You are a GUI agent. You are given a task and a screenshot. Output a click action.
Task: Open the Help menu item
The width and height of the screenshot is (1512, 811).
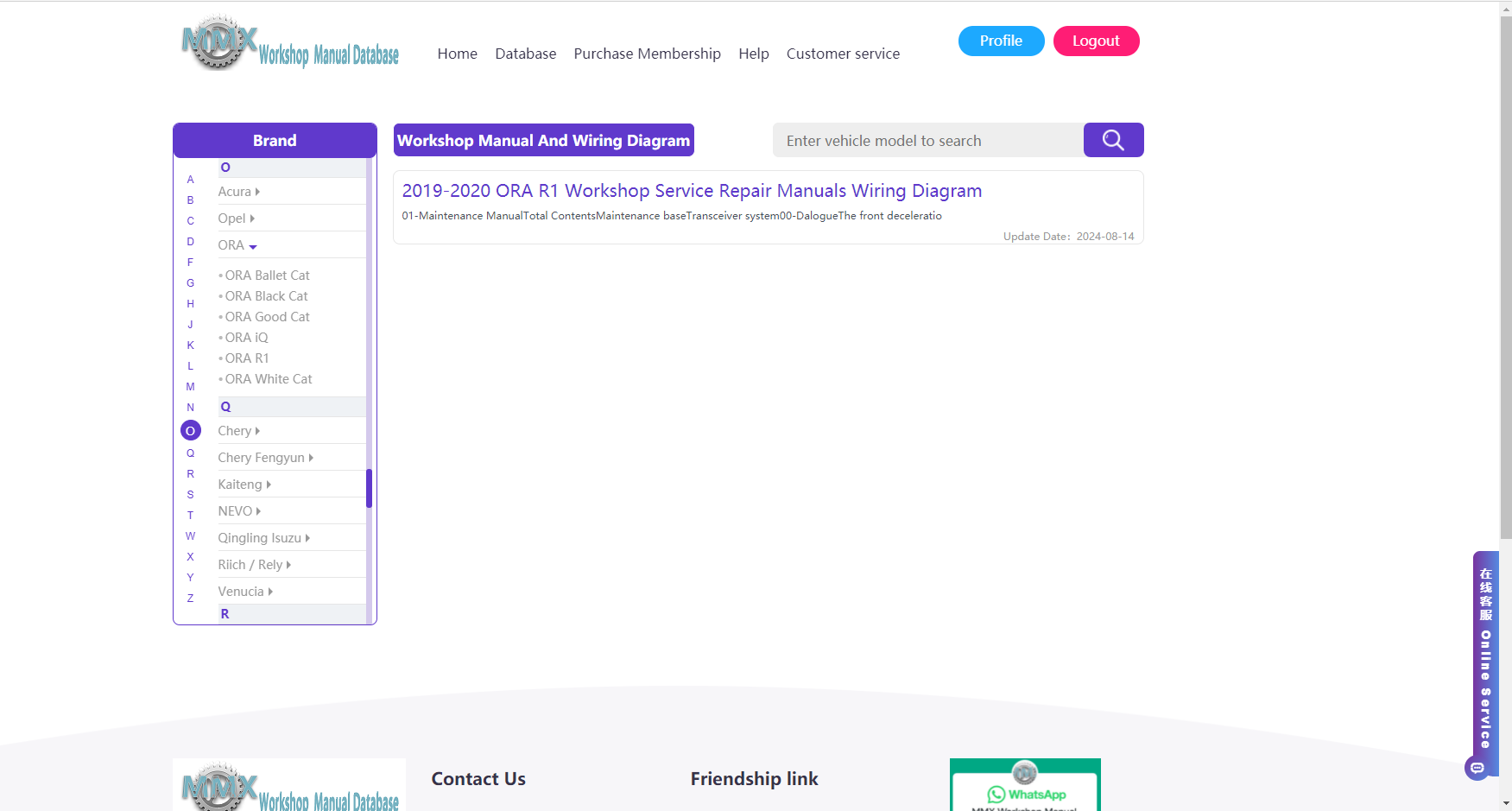(x=754, y=54)
